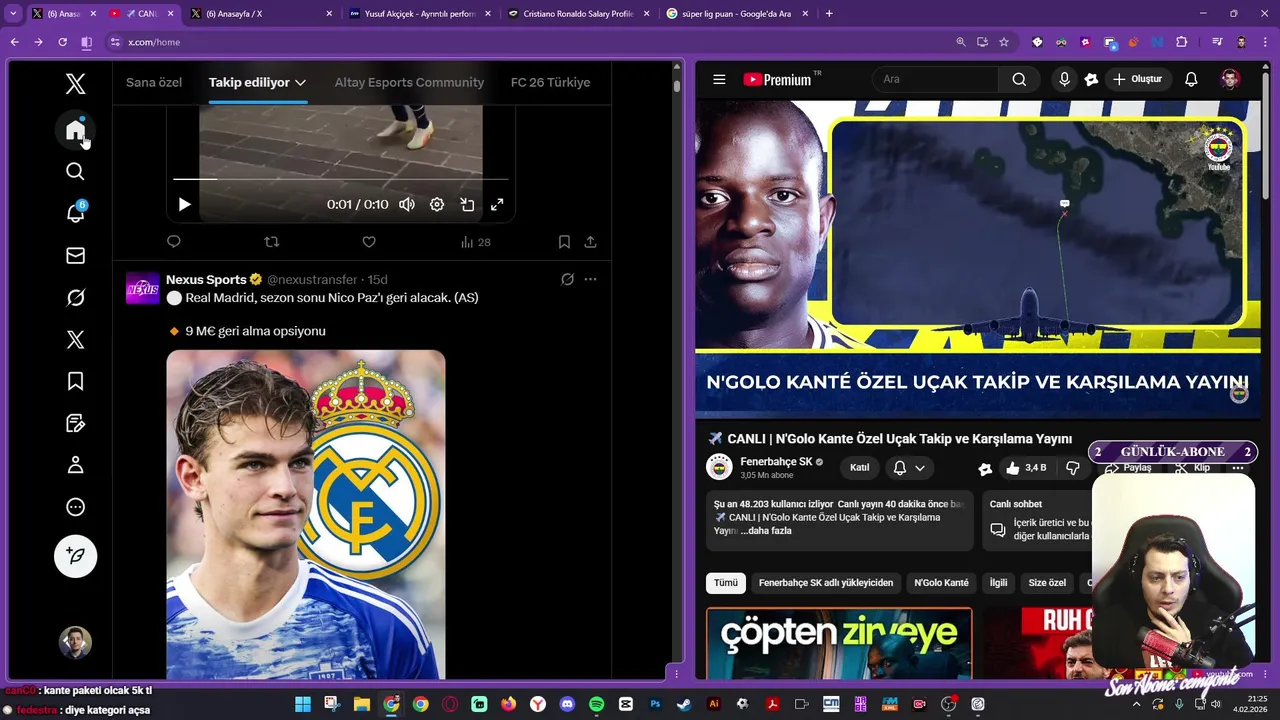Focus YouTube Ara search field
The width and height of the screenshot is (1280, 720).
[935, 79]
